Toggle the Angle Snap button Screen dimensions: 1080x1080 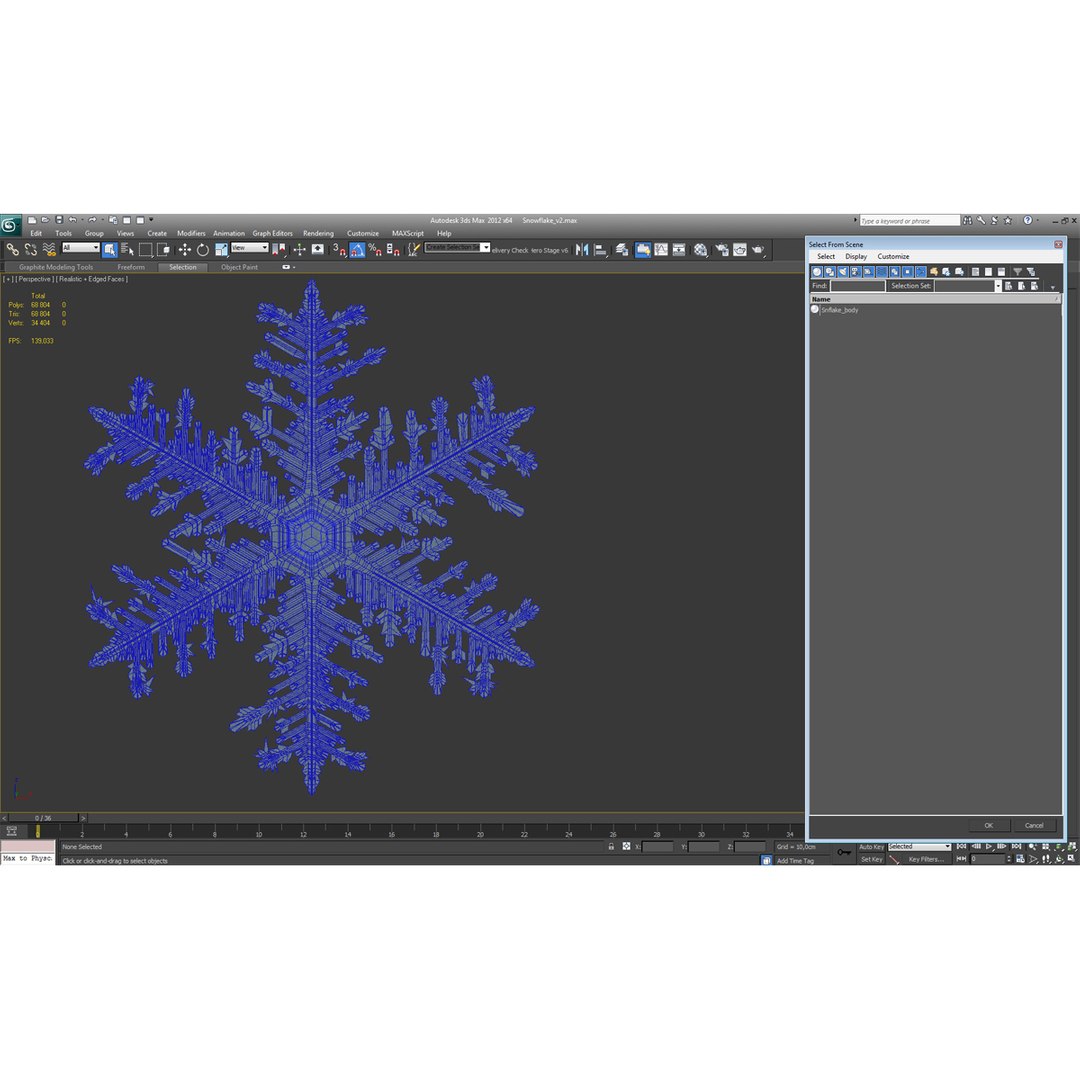[x=357, y=249]
